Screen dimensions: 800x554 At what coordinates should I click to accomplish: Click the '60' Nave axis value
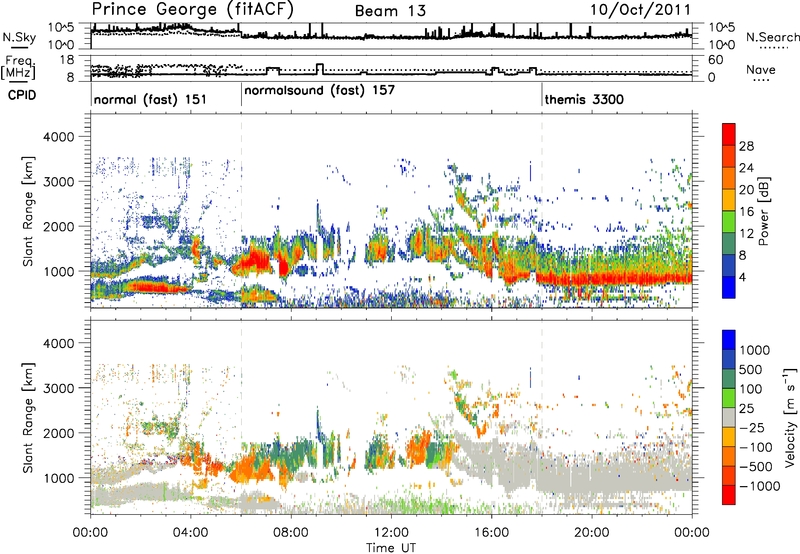(716, 60)
